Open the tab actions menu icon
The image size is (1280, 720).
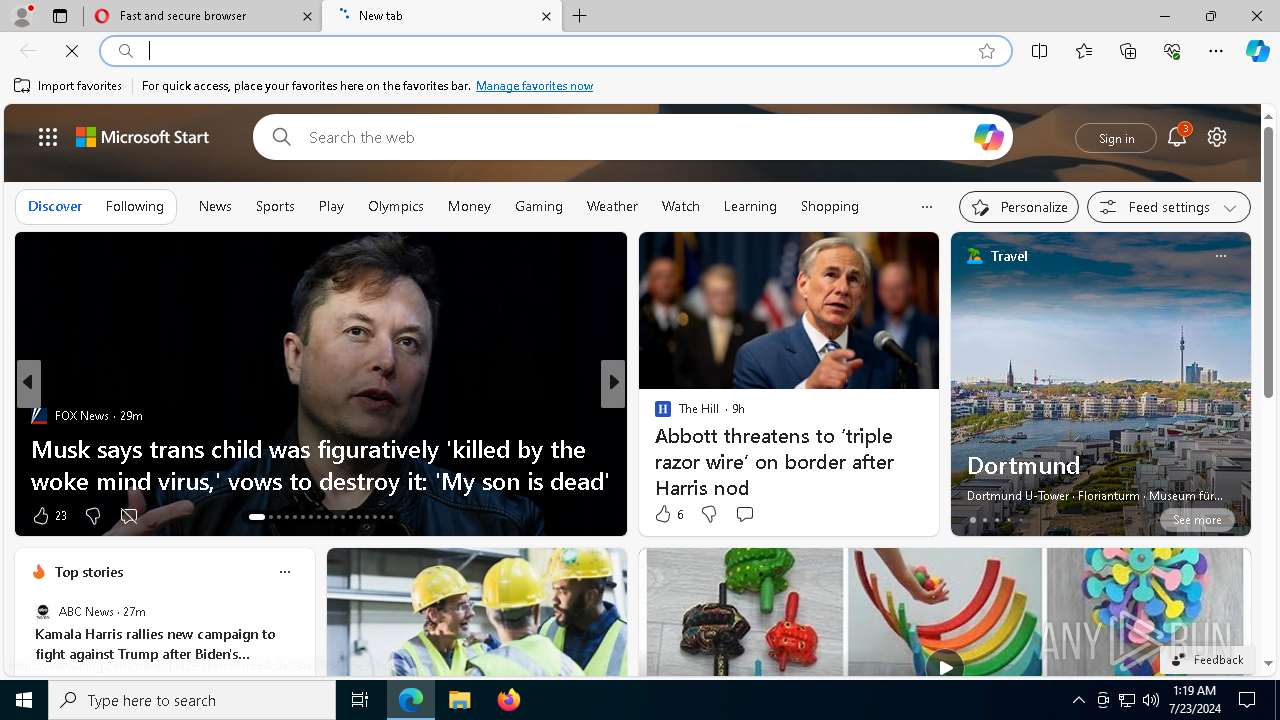click(x=60, y=16)
